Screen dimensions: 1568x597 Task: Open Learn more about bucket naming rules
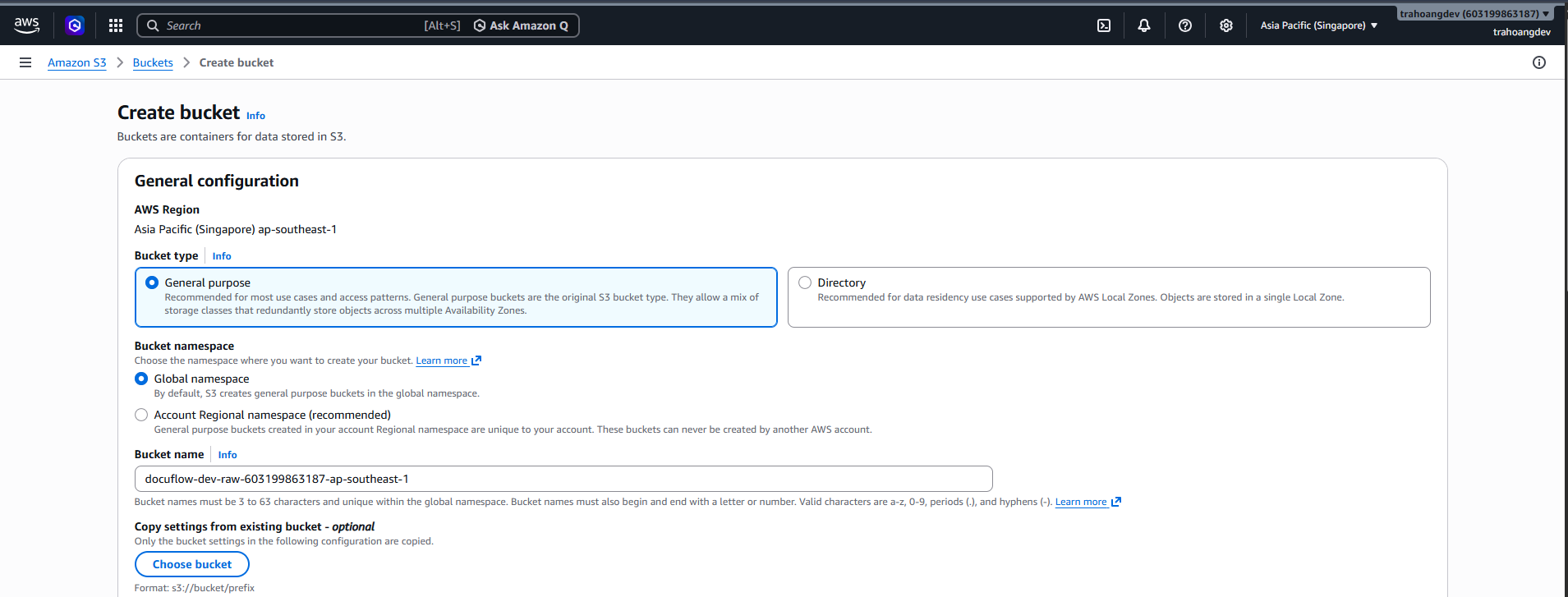click(1081, 502)
